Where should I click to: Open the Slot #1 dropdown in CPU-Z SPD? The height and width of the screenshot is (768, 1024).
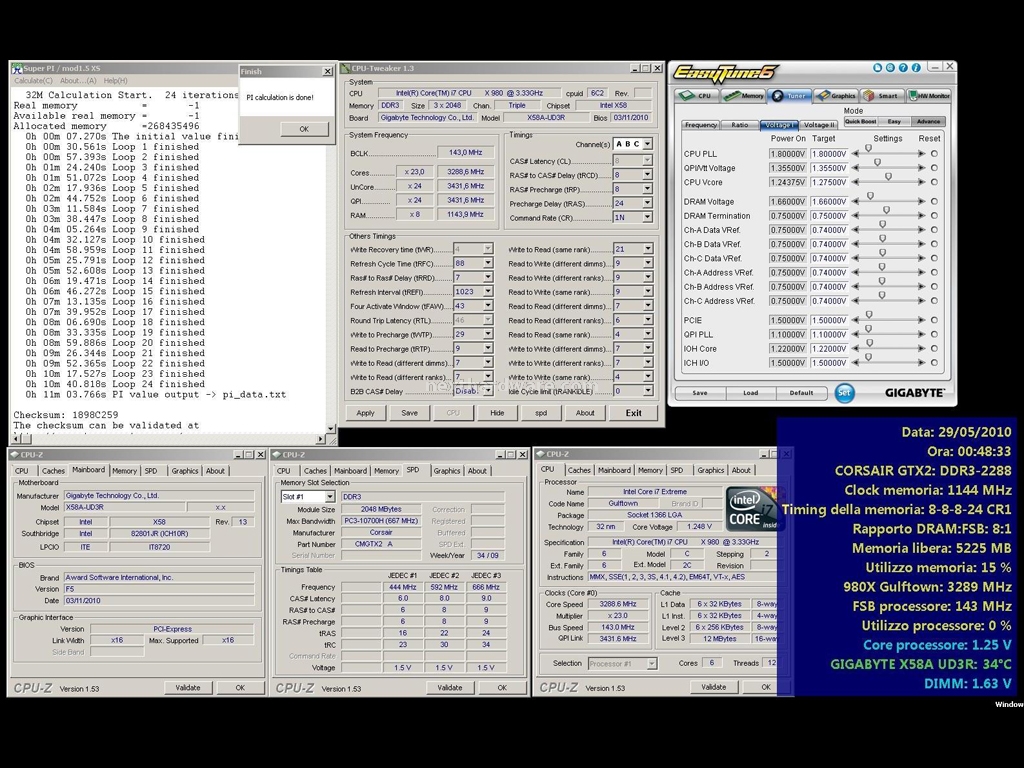click(x=330, y=497)
